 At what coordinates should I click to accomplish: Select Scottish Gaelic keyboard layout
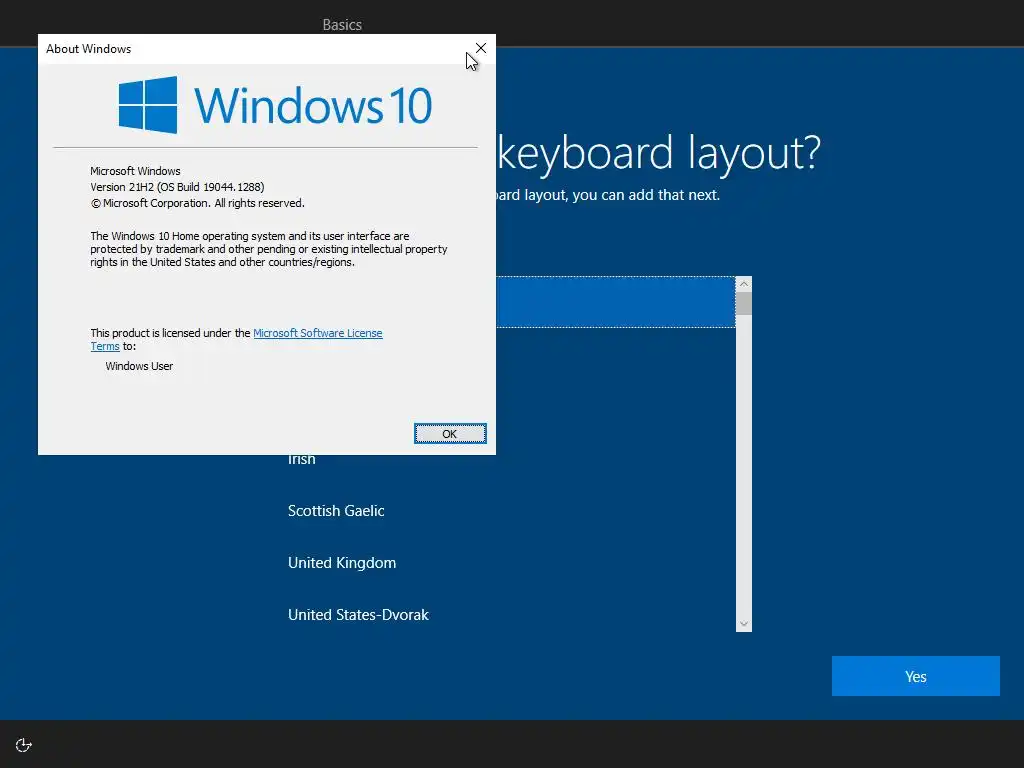coord(336,511)
